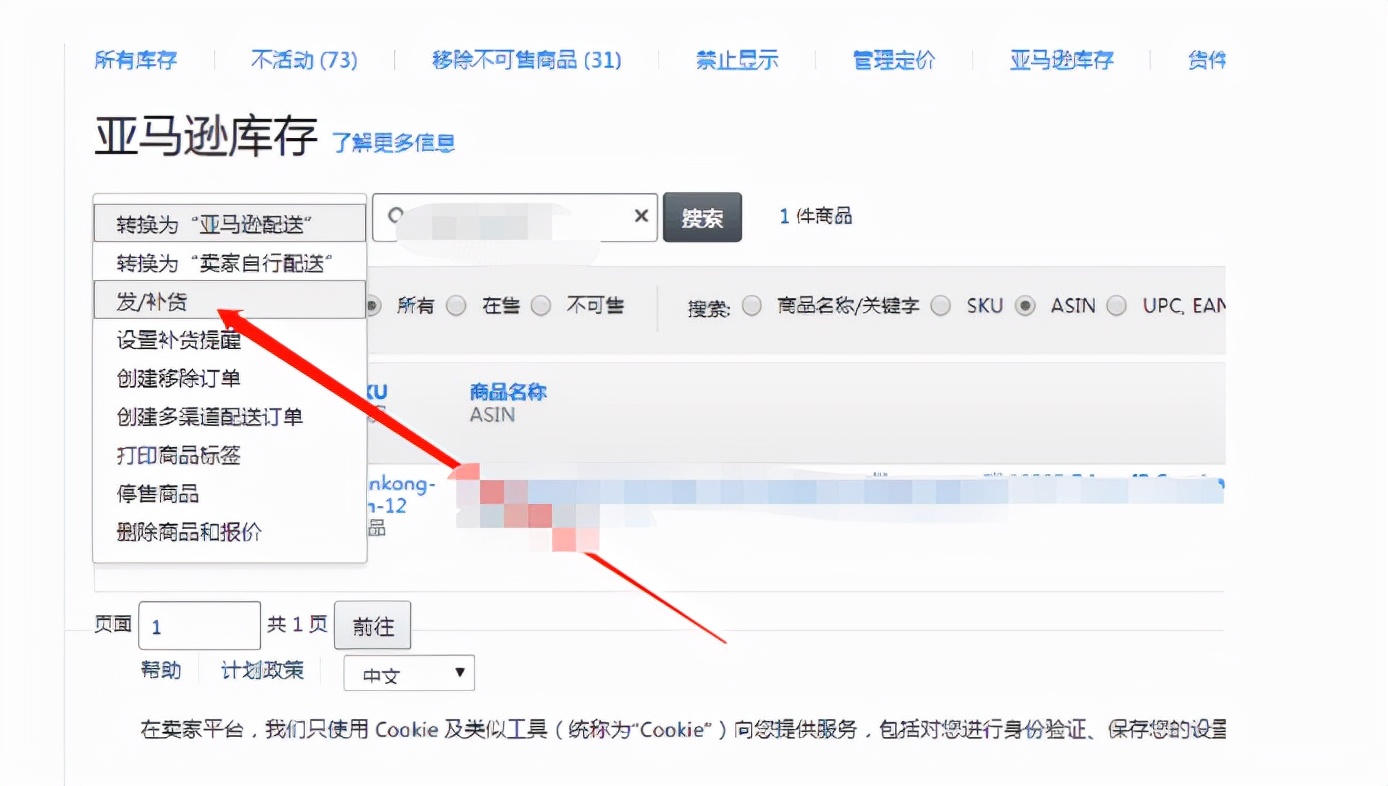This screenshot has height=786, width=1388.
Task: Switch to the 不活动 (73) tab
Action: tap(305, 60)
